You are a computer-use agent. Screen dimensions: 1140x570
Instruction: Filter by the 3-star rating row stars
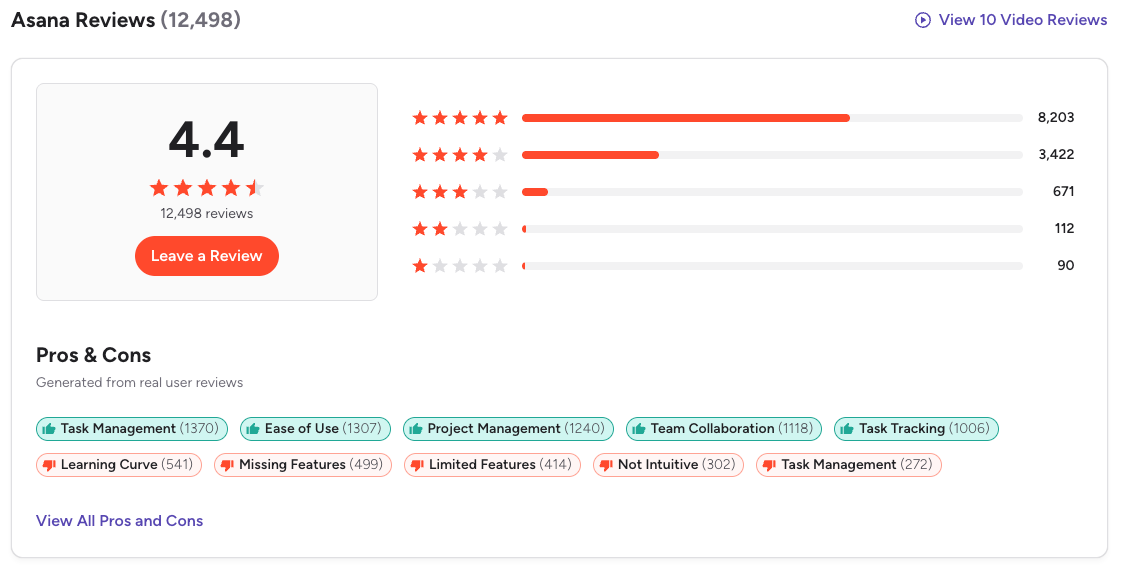point(459,192)
